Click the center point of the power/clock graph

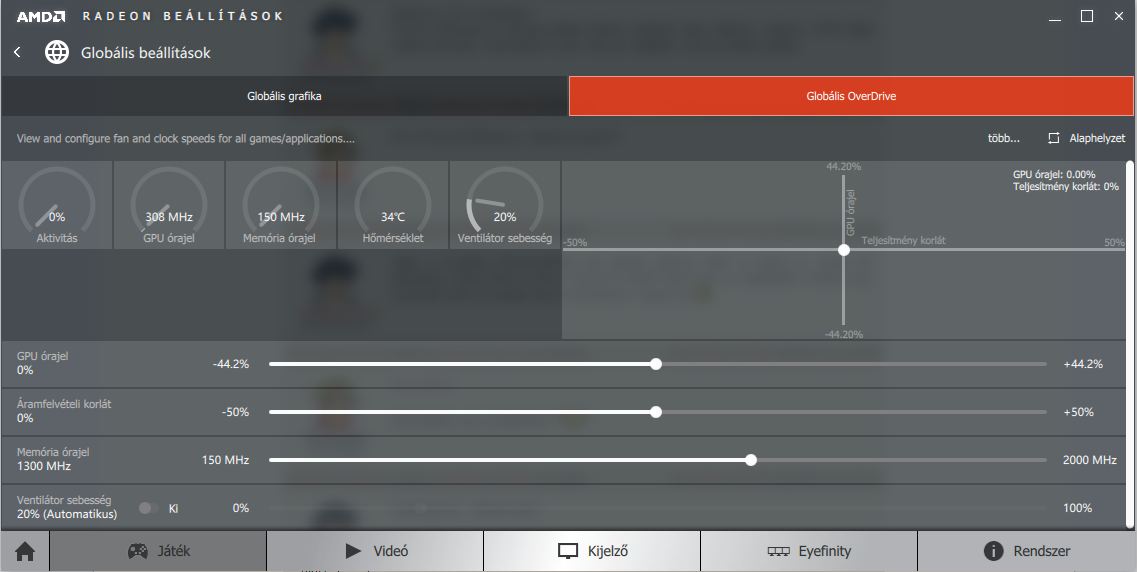click(843, 249)
